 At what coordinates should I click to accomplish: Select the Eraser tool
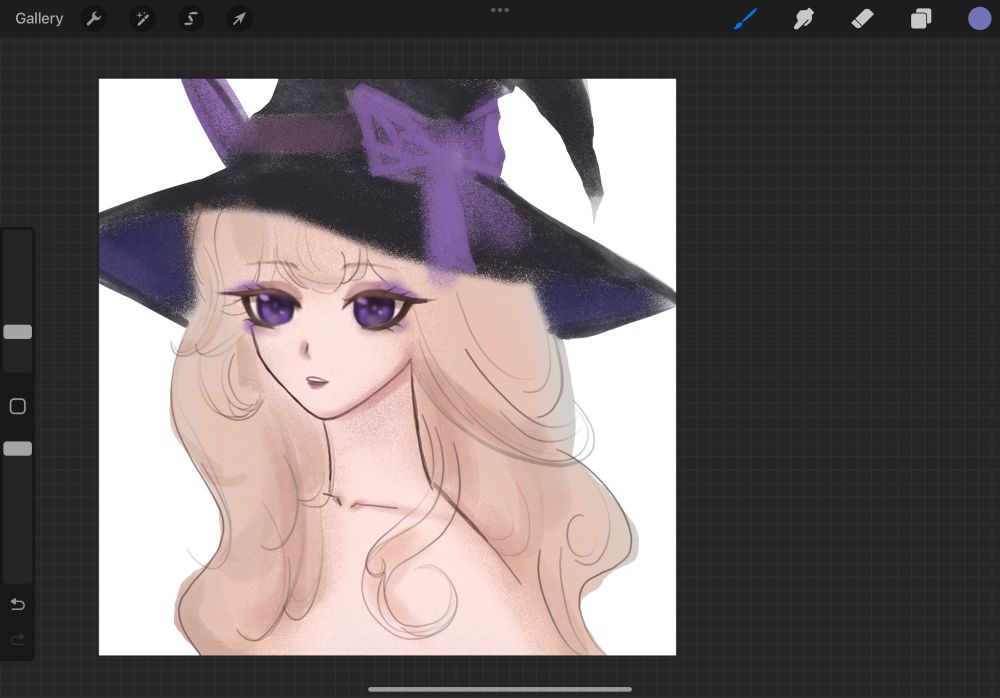[862, 19]
